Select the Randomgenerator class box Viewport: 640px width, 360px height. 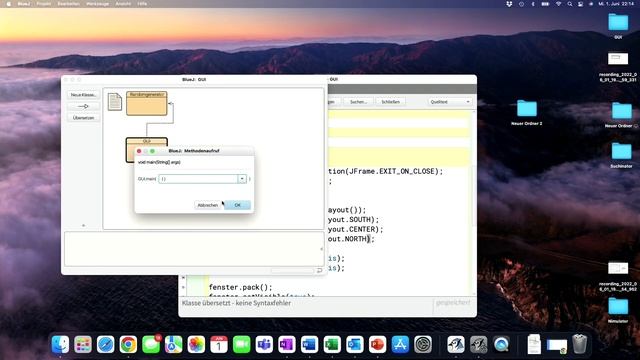(x=147, y=103)
